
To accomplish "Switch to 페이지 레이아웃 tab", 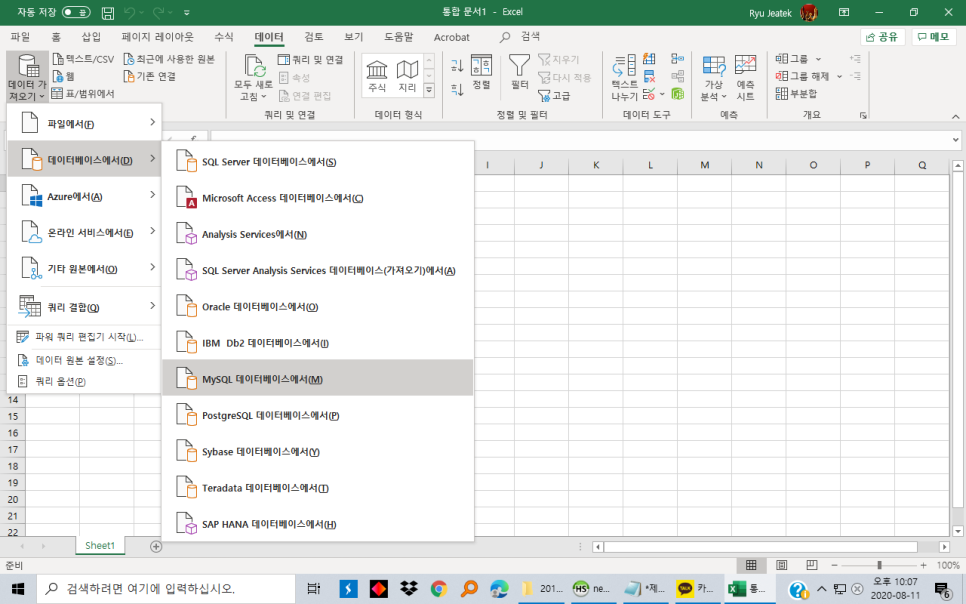I will pyautogui.click(x=158, y=37).
